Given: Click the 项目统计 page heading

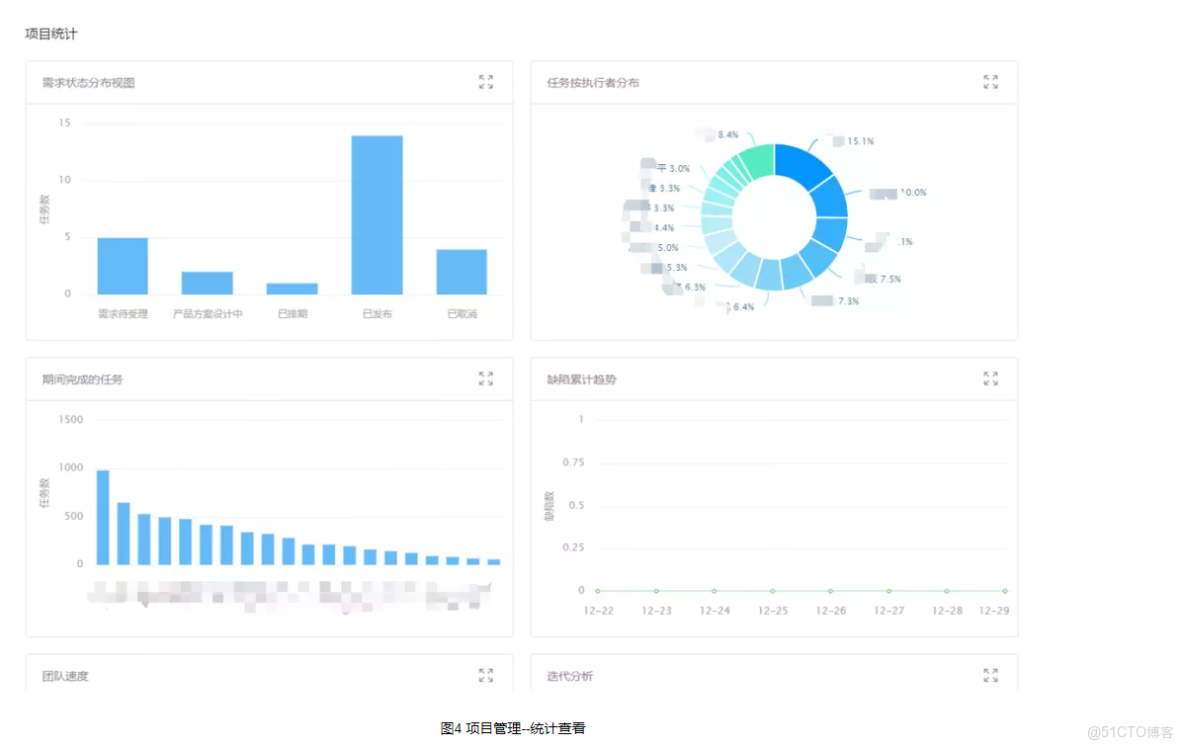Looking at the screenshot, I should point(51,33).
